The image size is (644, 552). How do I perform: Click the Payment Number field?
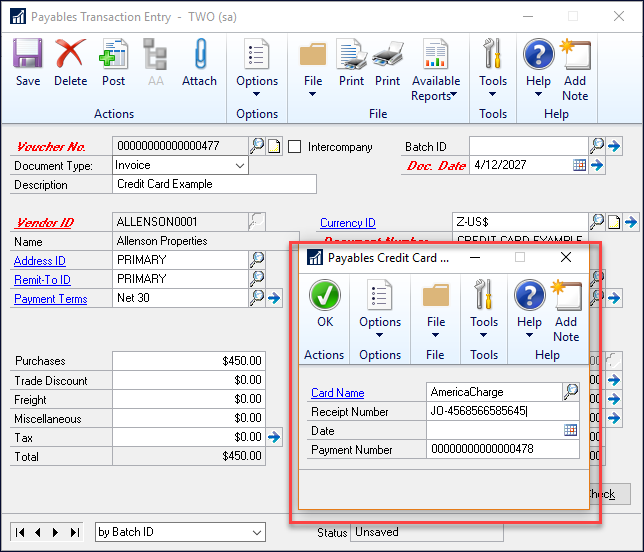click(503, 449)
